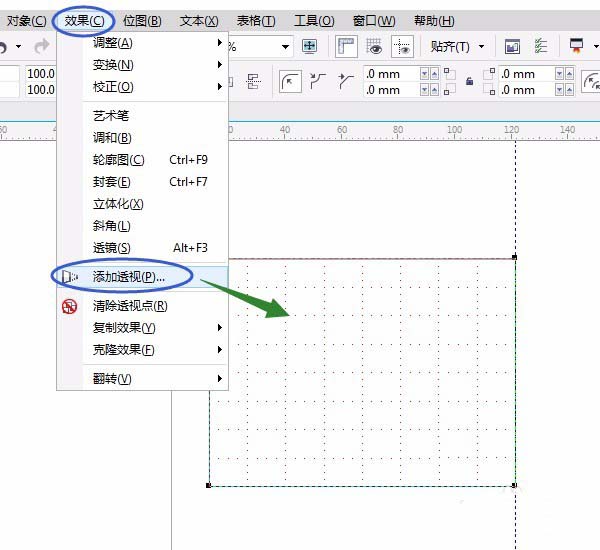This screenshot has width=600, height=550.
Task: Close the 效果(C) menu from menu bar
Action: coord(84,21)
